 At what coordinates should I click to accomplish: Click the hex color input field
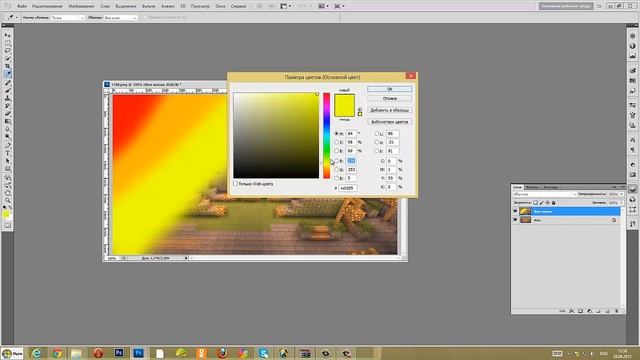tap(348, 188)
